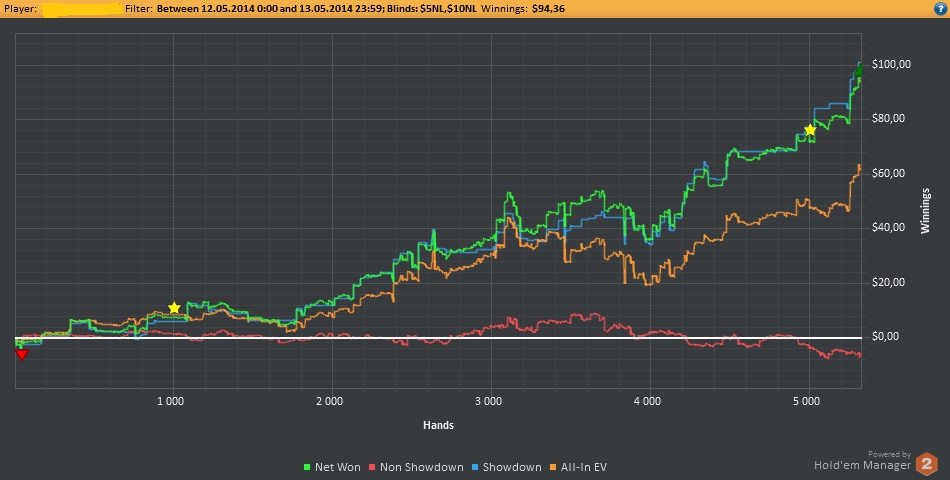
Task: Click the green Net Won color square
Action: [x=306, y=467]
